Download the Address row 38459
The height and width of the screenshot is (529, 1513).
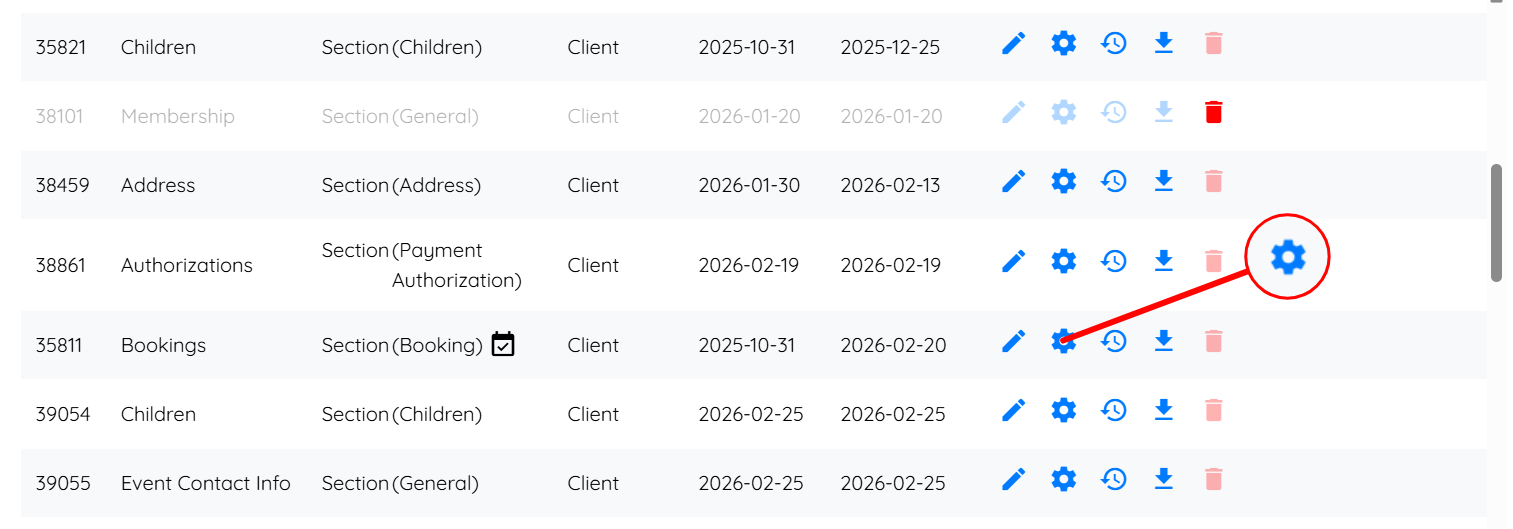(1163, 181)
